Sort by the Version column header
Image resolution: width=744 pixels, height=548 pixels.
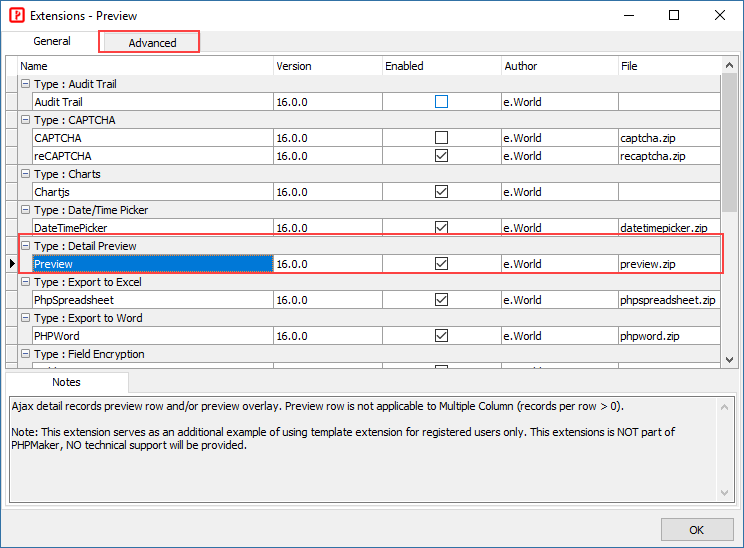pos(327,66)
